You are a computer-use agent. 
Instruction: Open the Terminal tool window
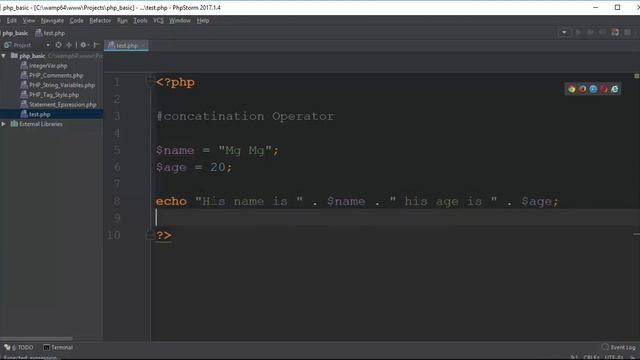(x=58, y=347)
